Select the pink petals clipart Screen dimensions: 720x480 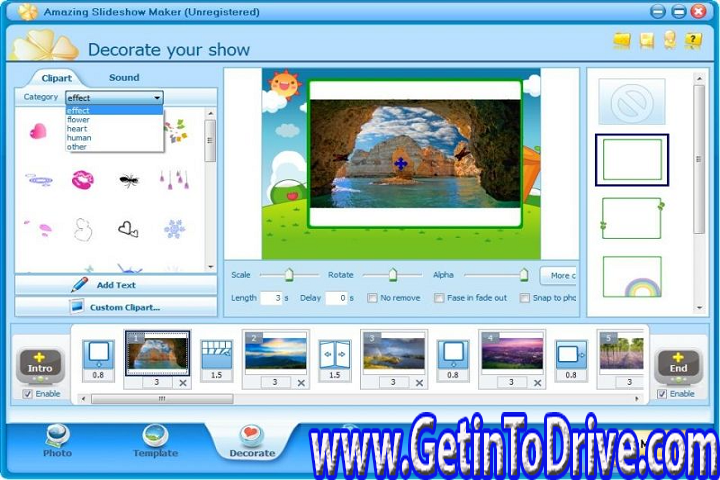[39, 228]
